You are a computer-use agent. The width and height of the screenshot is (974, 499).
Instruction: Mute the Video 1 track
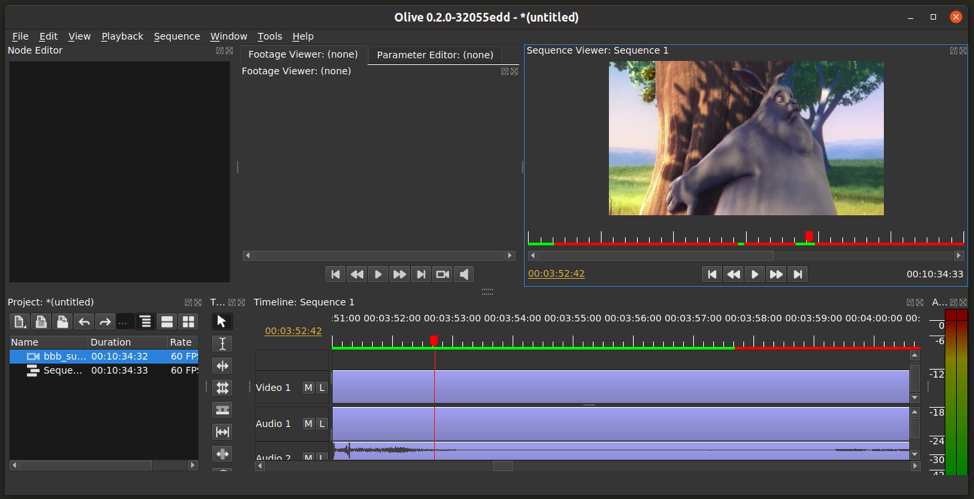pos(308,388)
